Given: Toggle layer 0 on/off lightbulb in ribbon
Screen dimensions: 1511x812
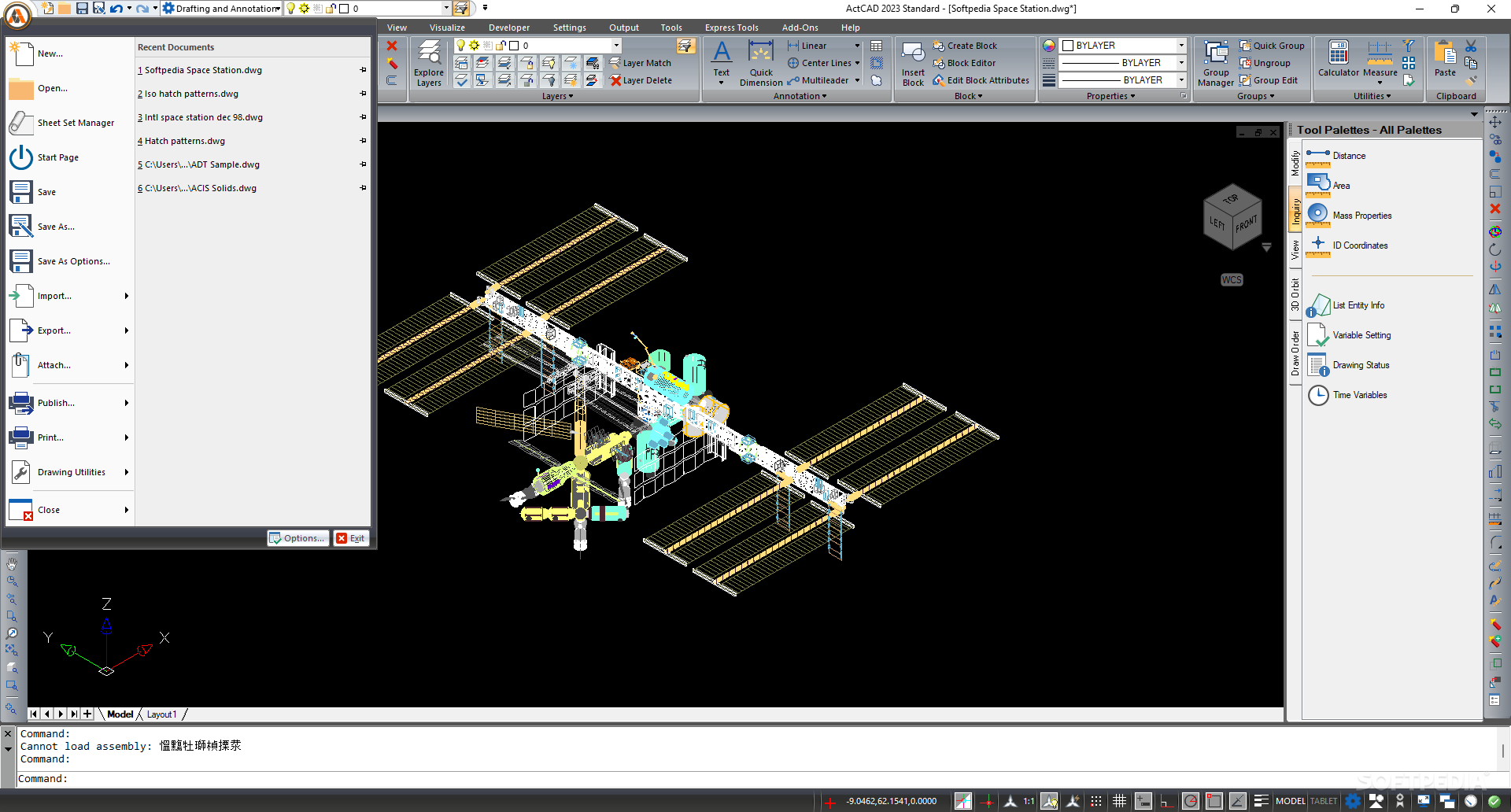Looking at the screenshot, I should [460, 46].
